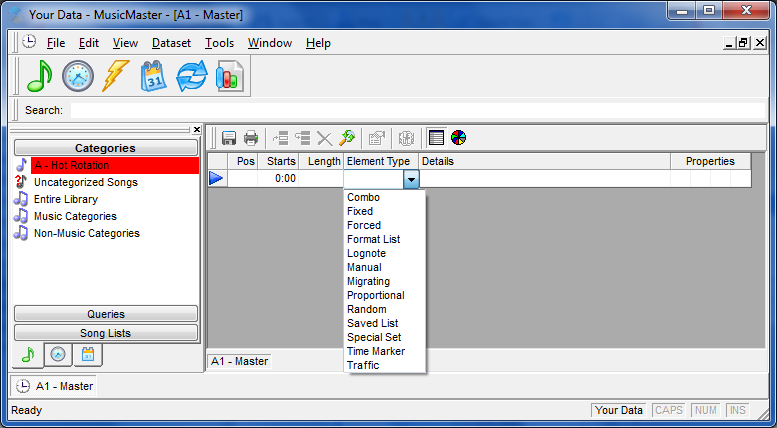This screenshot has width=777, height=428.
Task: Choose Fixed from the element type list
Action: [360, 211]
